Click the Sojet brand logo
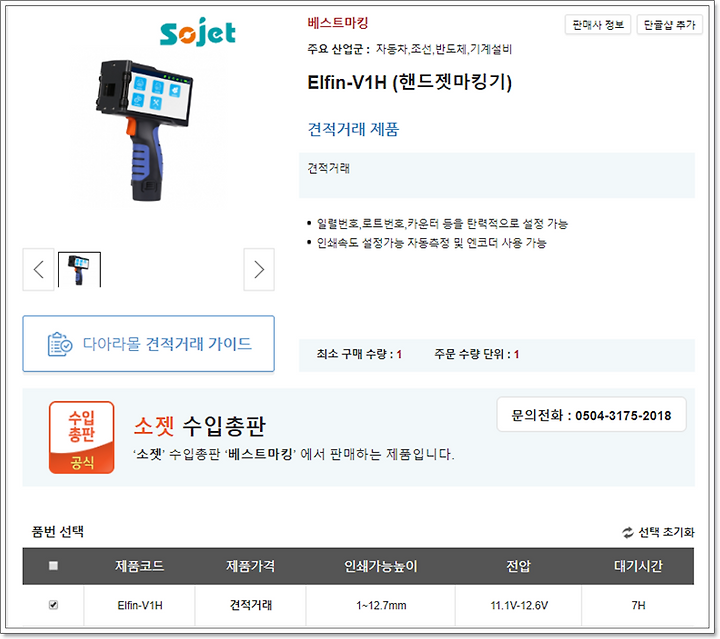 [x=197, y=32]
